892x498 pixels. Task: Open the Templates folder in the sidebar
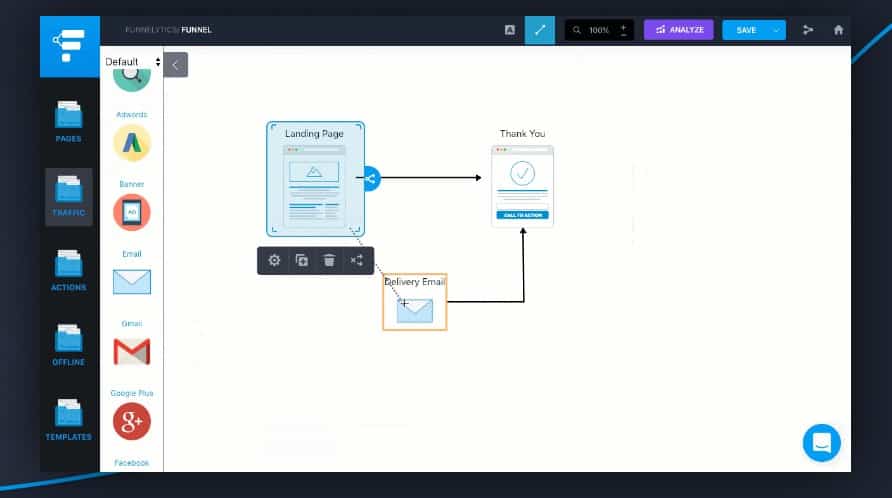pyautogui.click(x=68, y=420)
